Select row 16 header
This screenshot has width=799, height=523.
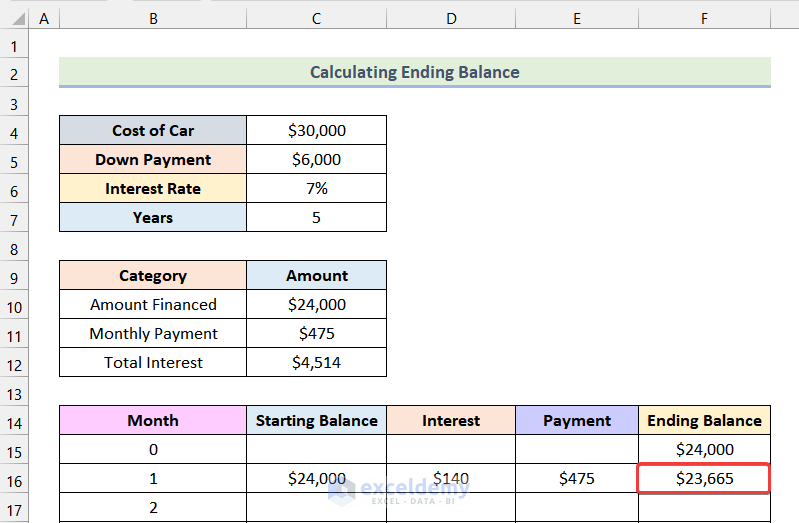tap(15, 479)
